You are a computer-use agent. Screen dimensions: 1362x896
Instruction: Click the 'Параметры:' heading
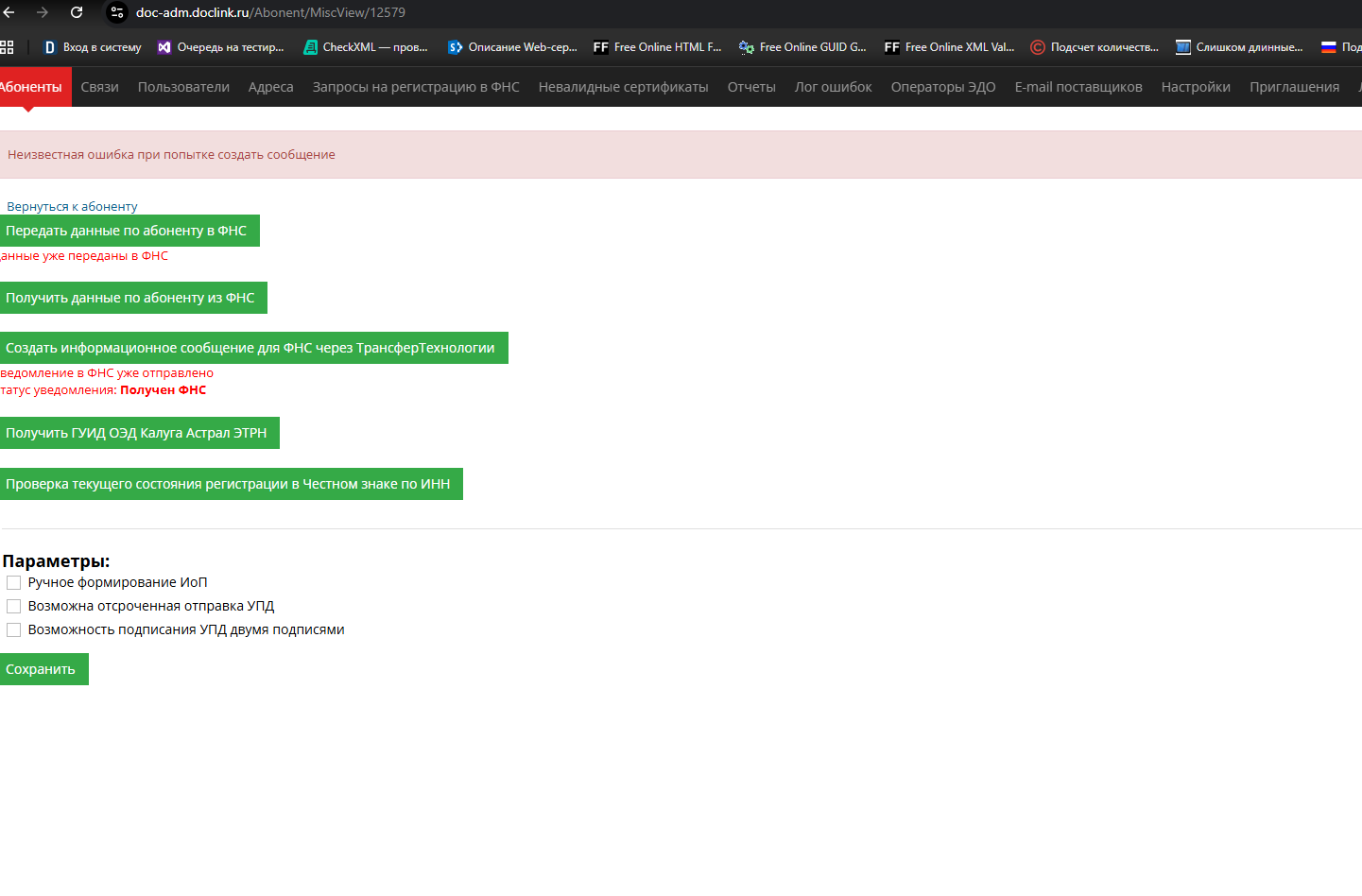click(56, 561)
